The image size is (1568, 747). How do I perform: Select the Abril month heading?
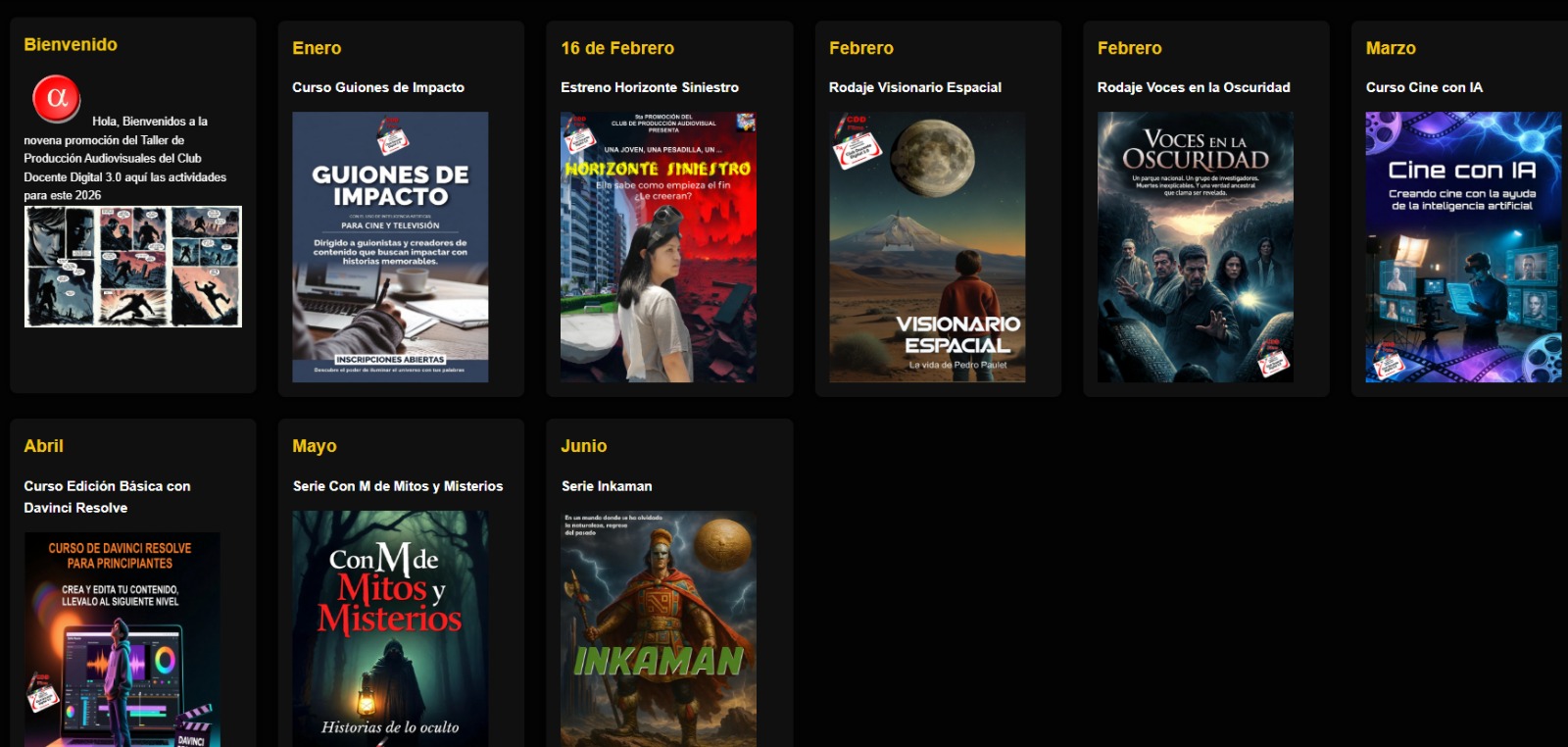(x=44, y=446)
